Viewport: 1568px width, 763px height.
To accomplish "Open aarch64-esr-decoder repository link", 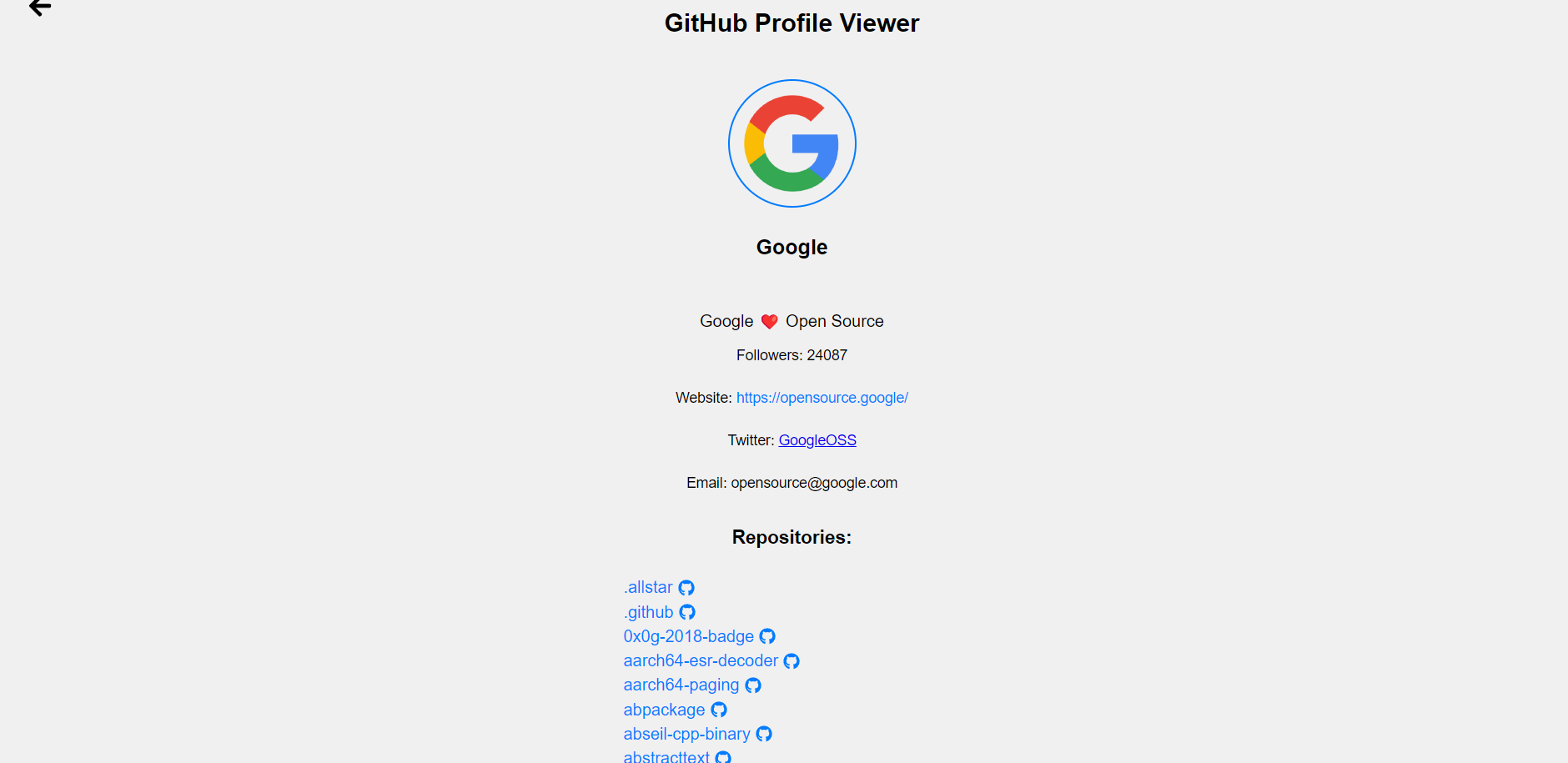I will coord(701,660).
